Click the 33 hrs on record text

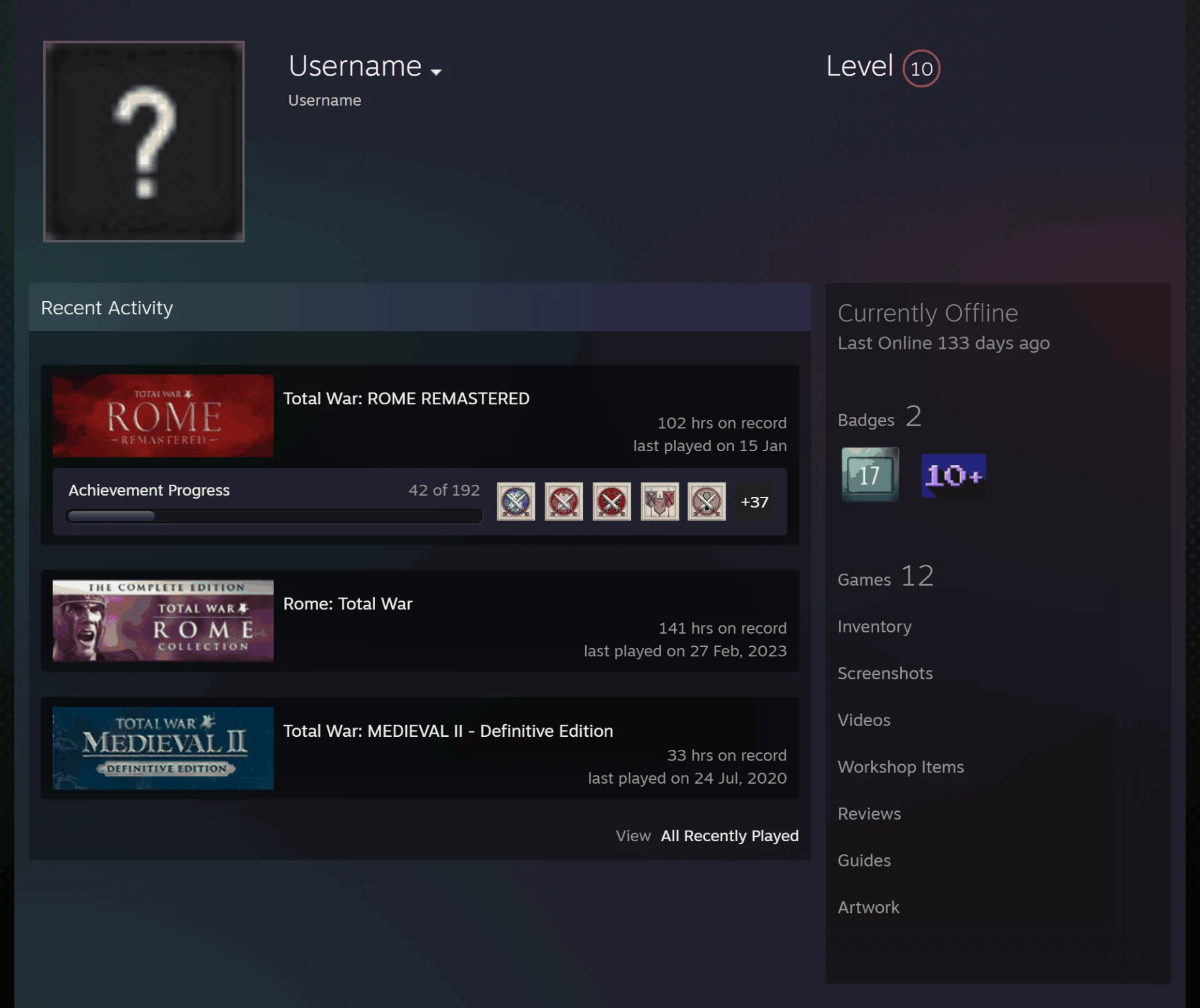tap(727, 756)
